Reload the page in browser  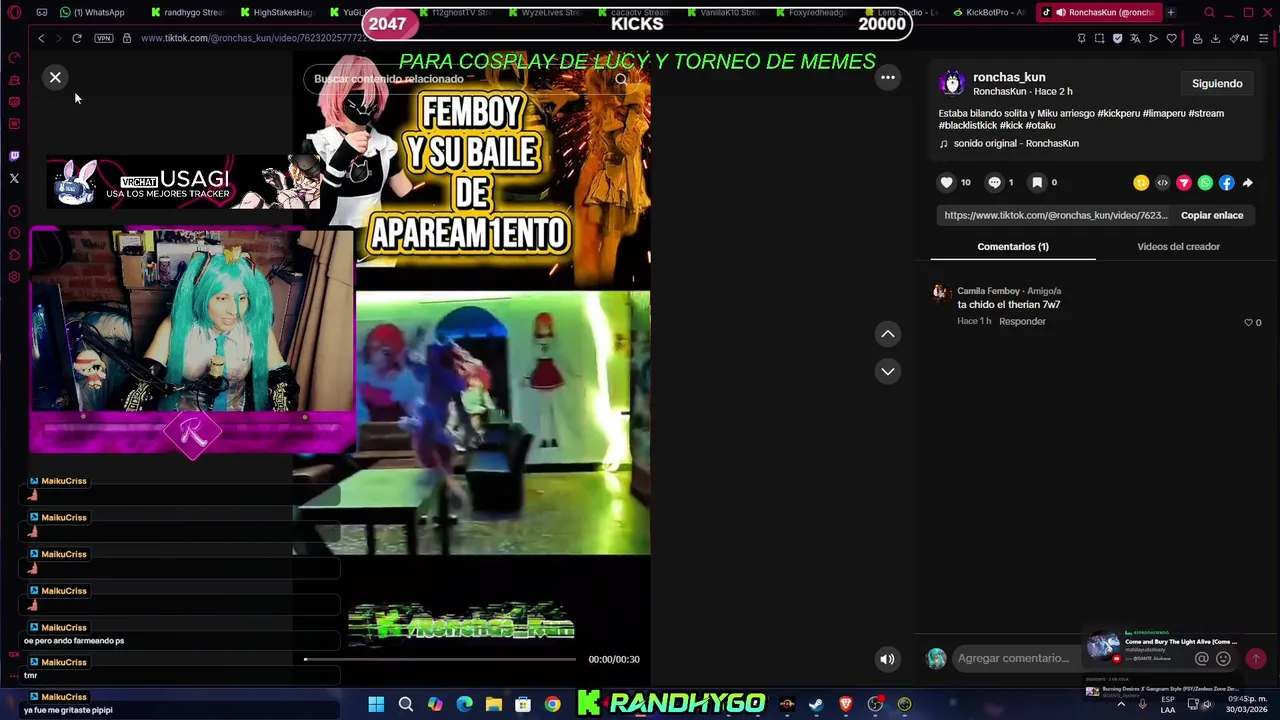pyautogui.click(x=76, y=38)
